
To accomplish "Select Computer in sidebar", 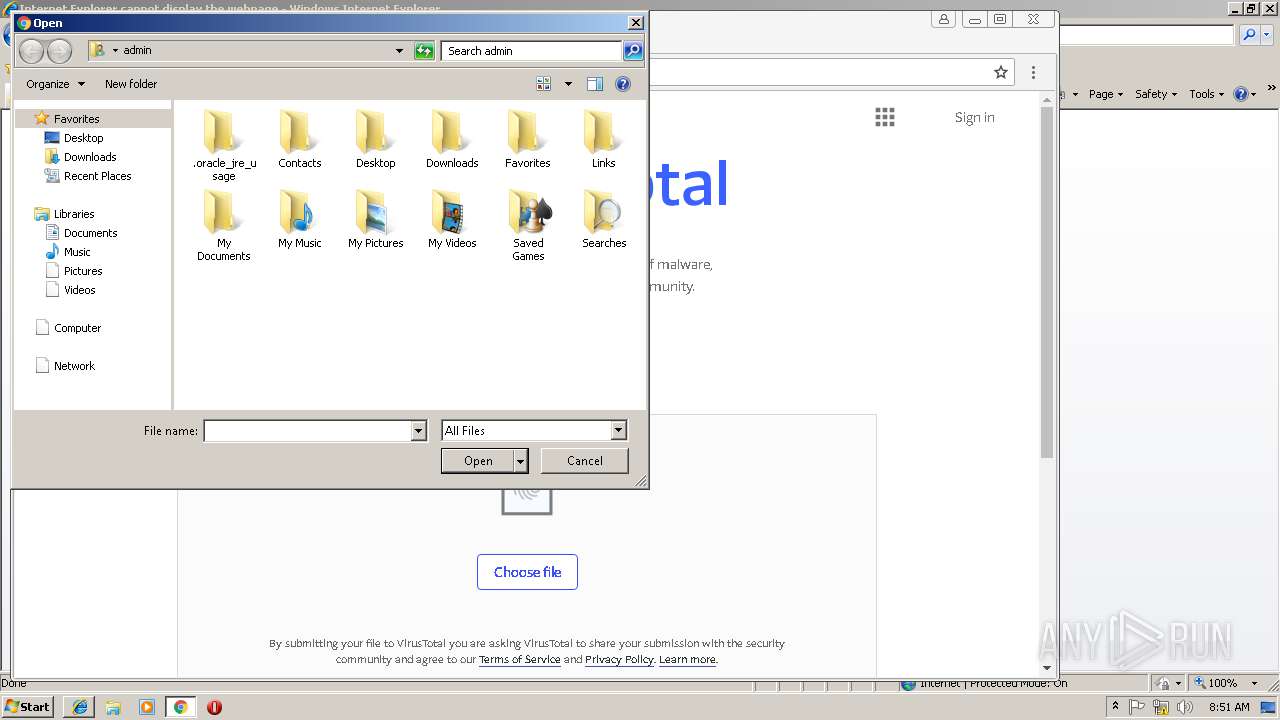I will 77,328.
